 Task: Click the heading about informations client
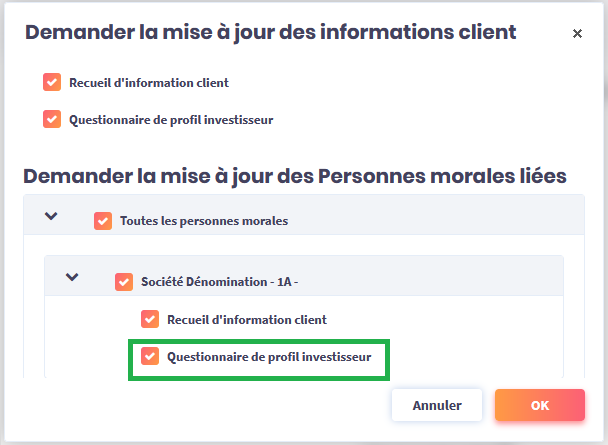[x=270, y=32]
